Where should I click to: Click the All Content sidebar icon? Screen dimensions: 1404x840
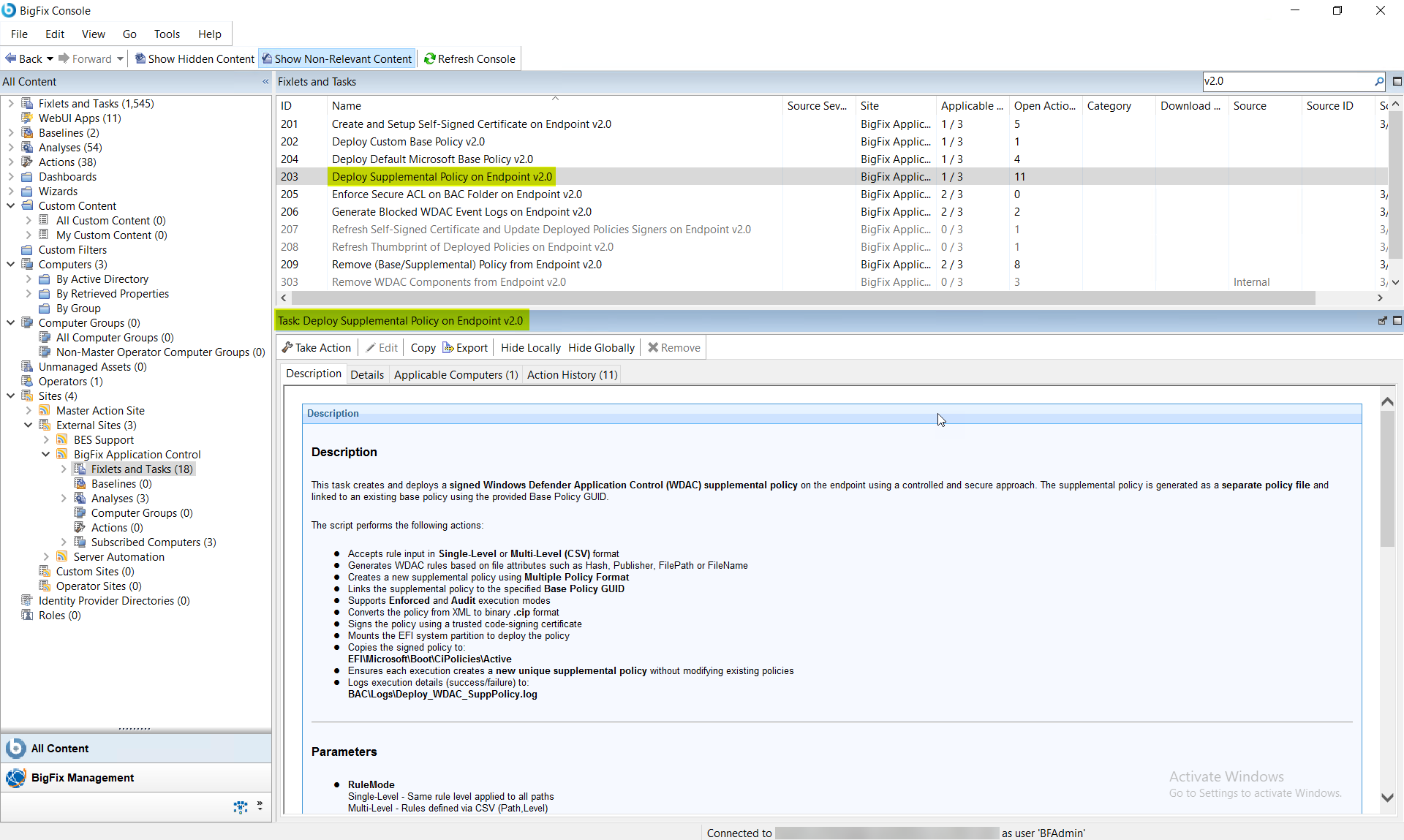pos(16,748)
